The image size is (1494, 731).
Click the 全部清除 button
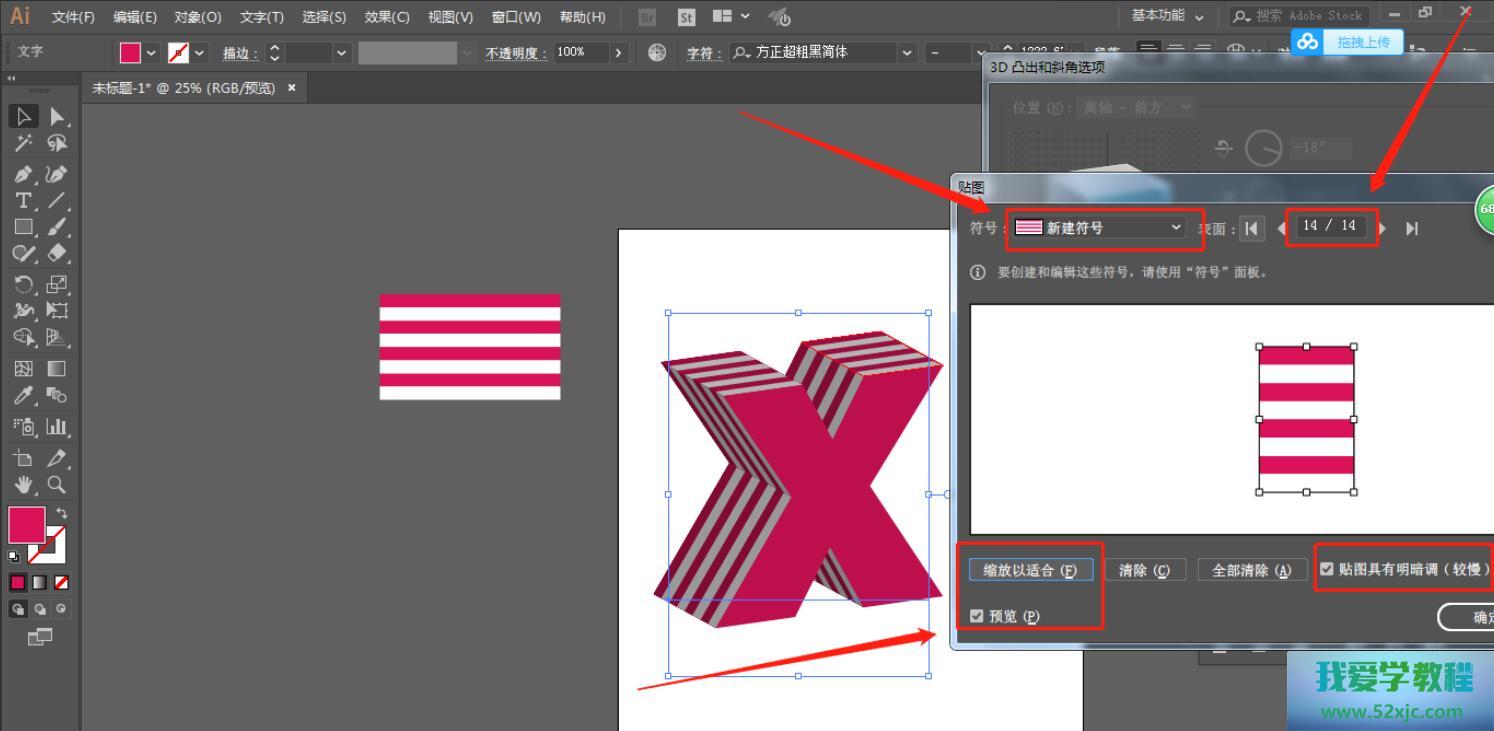(x=1251, y=570)
